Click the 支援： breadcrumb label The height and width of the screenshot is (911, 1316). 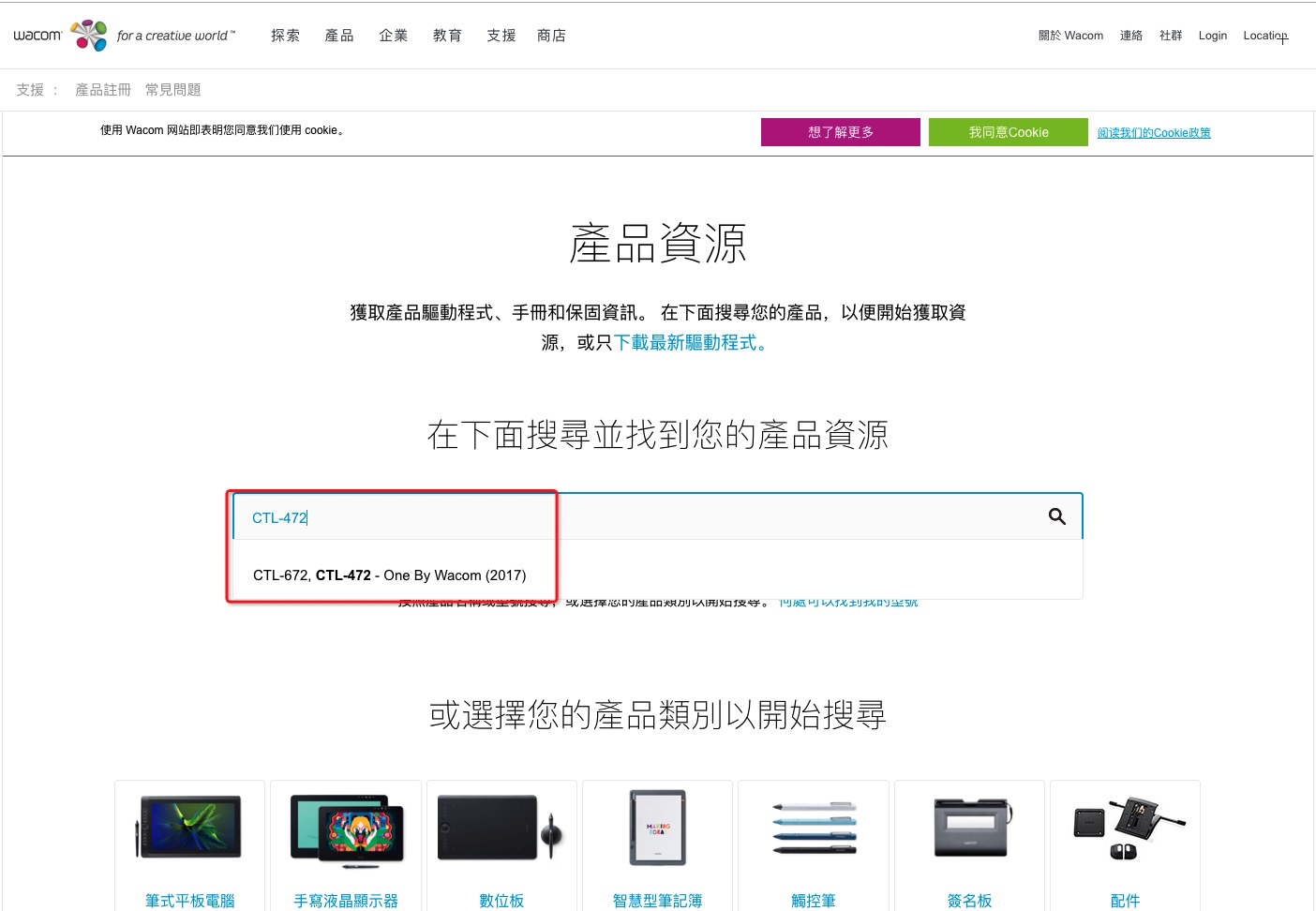pos(37,90)
